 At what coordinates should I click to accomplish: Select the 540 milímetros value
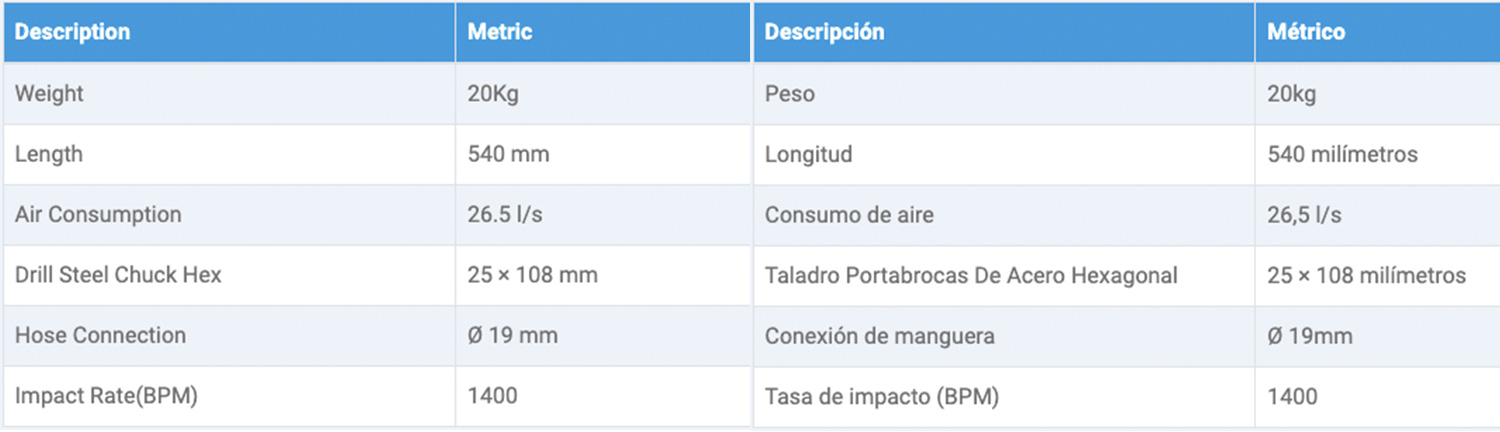pyautogui.click(x=1342, y=155)
